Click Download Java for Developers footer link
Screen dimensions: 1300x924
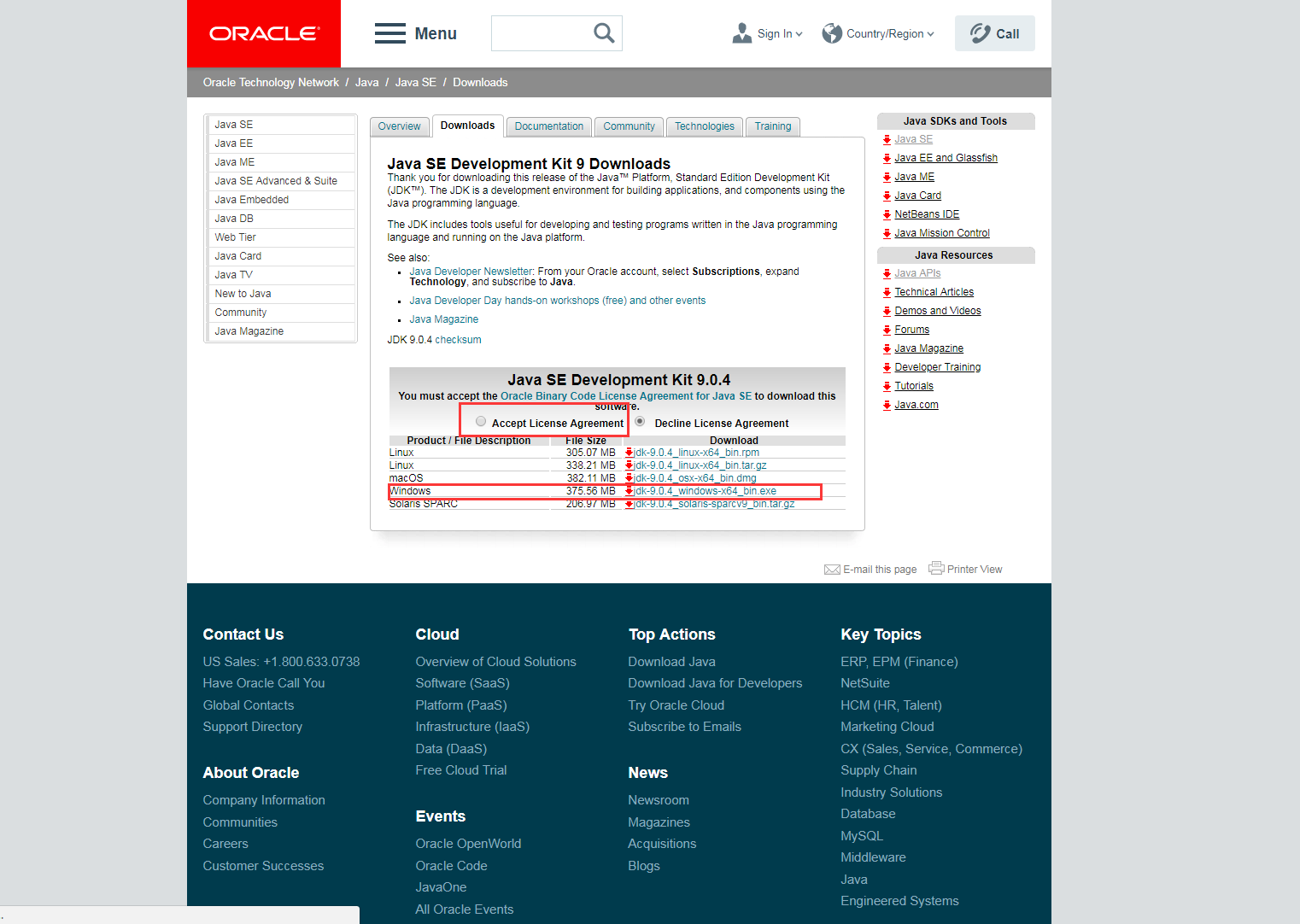[715, 683]
